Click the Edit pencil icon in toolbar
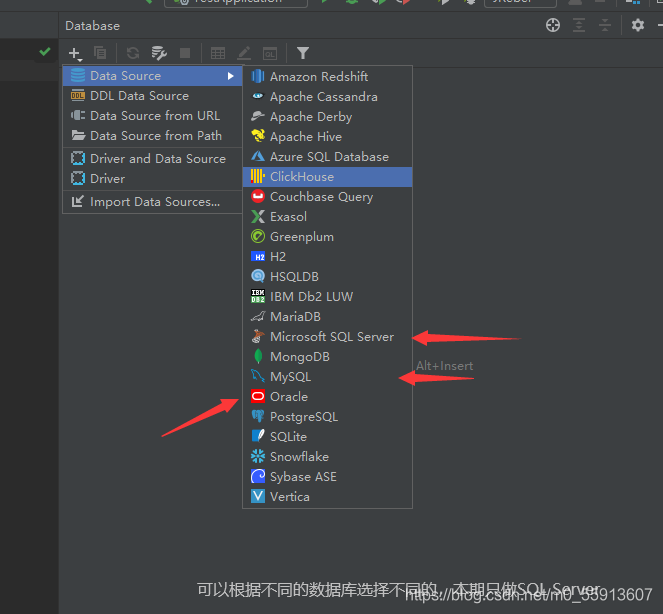663x614 pixels. coord(244,53)
